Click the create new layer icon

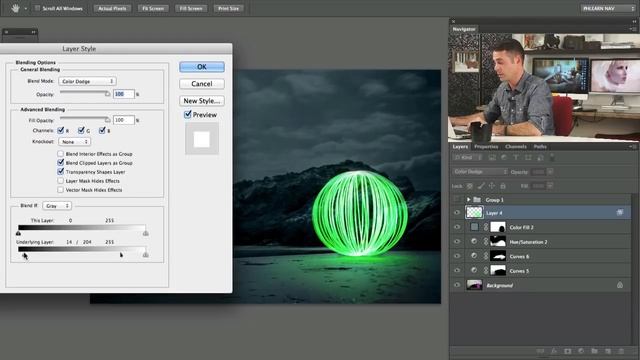pos(608,351)
